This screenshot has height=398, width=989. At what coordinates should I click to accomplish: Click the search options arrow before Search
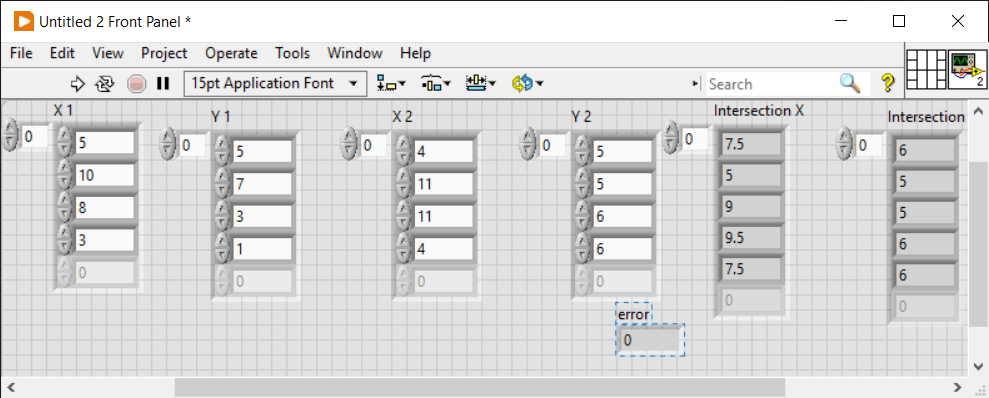[x=696, y=84]
